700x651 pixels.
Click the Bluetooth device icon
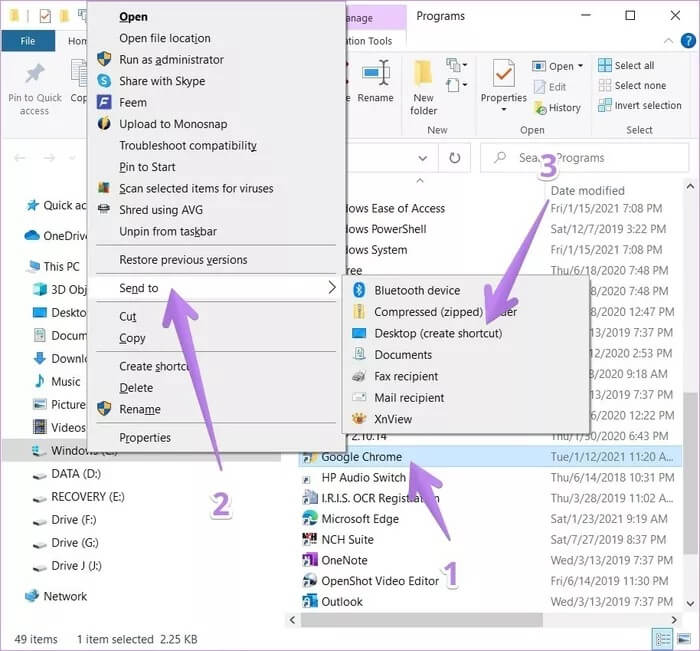(x=359, y=290)
